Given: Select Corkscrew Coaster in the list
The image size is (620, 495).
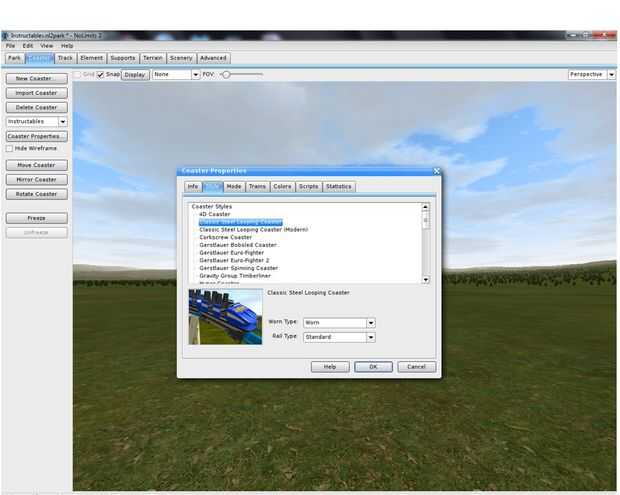Looking at the screenshot, I should pos(225,238).
